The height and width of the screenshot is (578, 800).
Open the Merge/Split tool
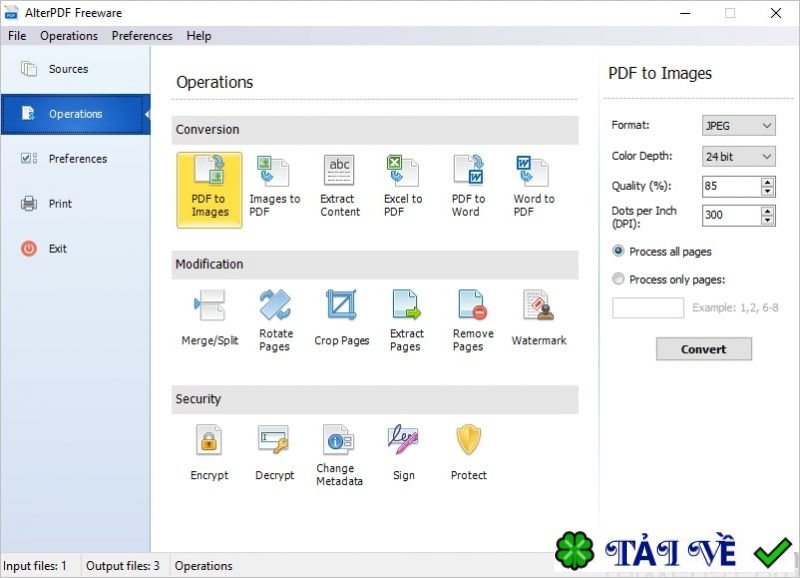click(210, 318)
